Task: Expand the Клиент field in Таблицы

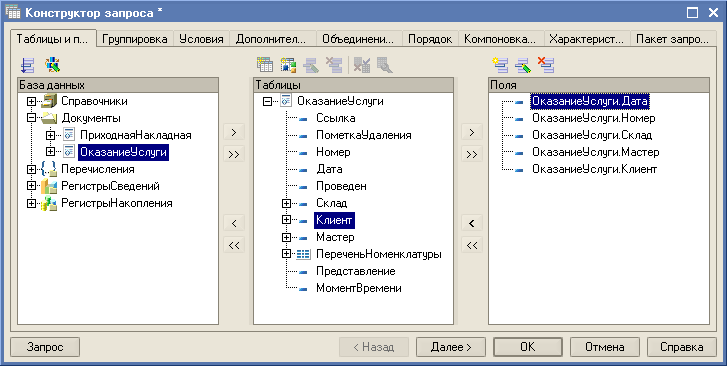Action: point(287,220)
